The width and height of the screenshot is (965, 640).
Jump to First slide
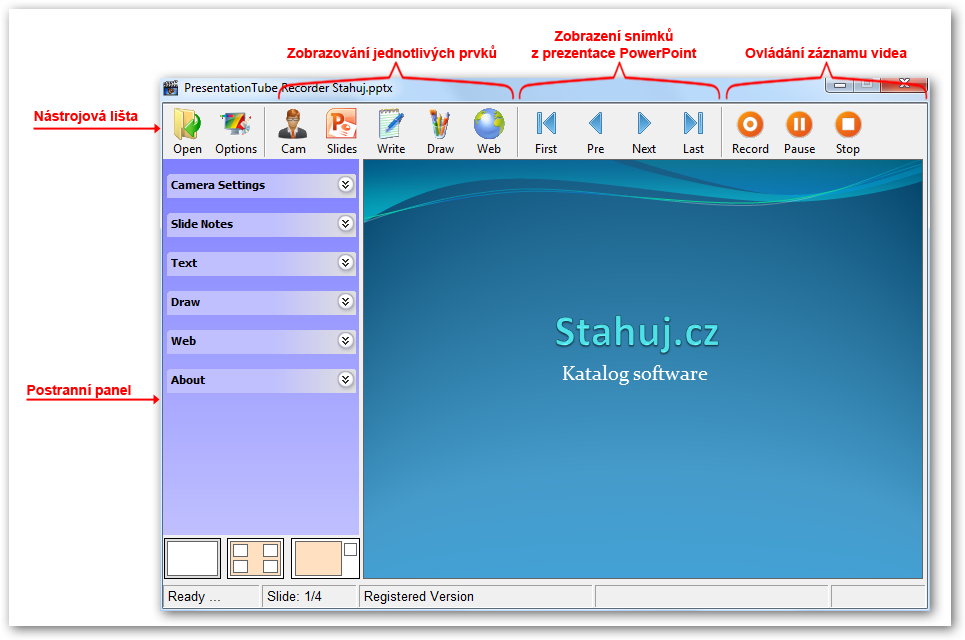tap(546, 131)
